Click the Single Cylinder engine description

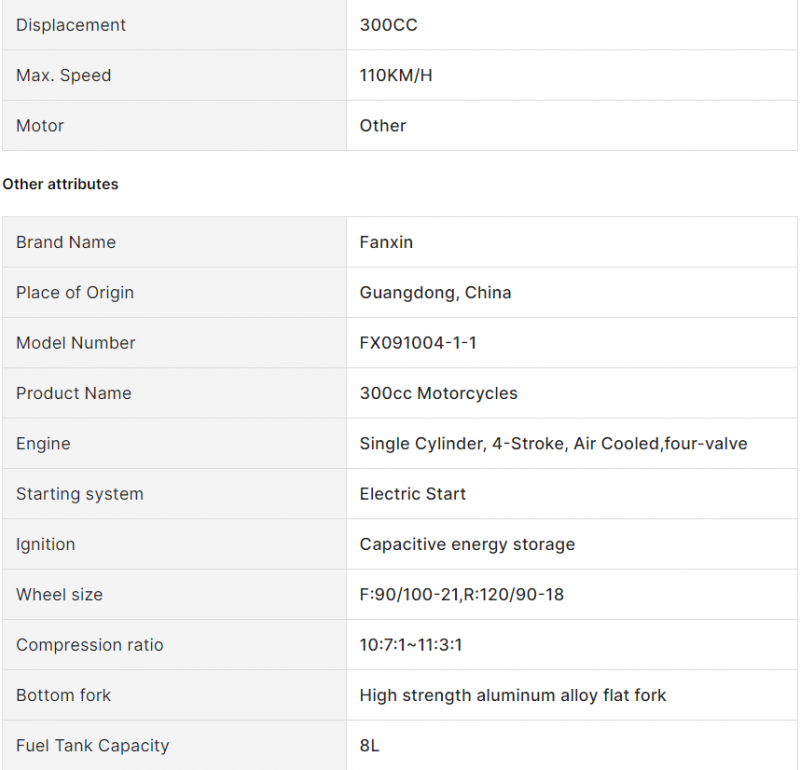tap(553, 443)
